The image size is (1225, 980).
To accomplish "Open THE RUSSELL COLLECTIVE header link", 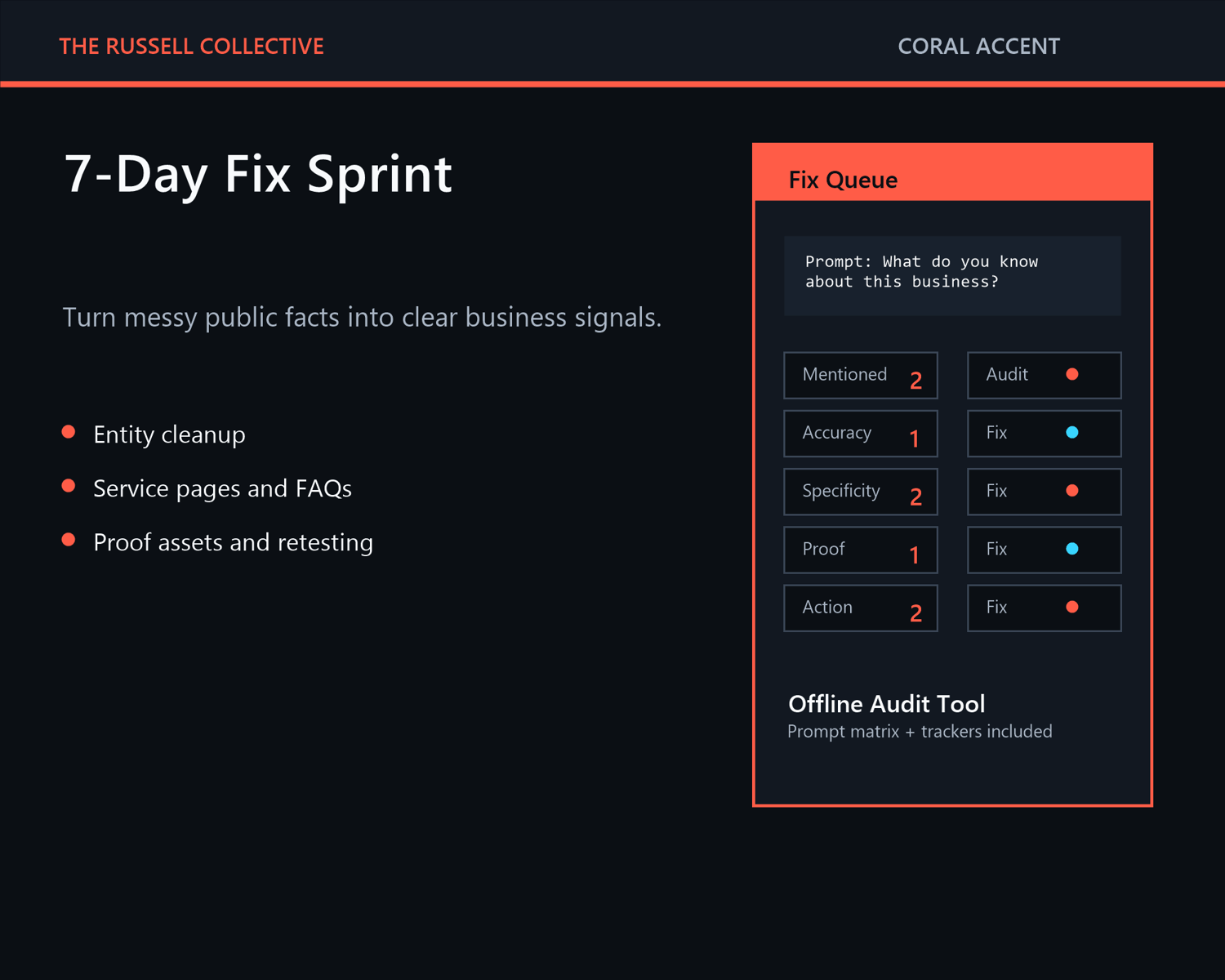I will 192,47.
